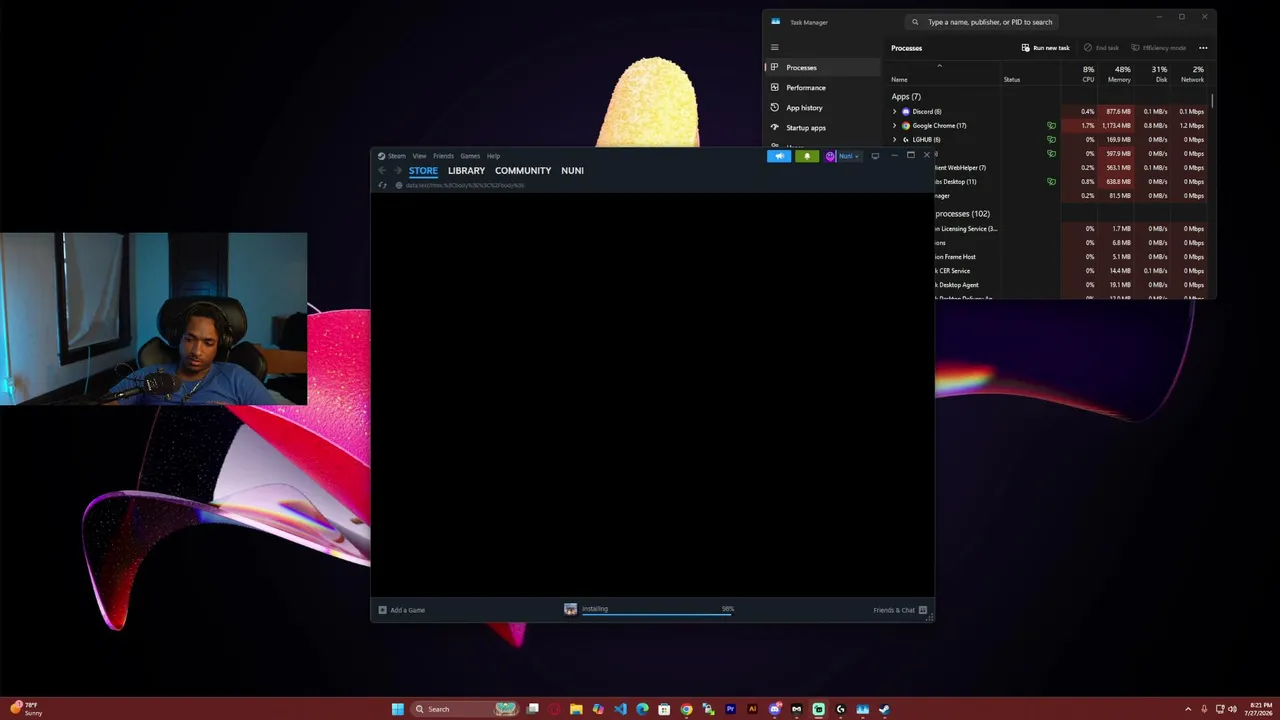The image size is (1280, 720).
Task: Click the Steam installing progress bar
Action: [x=656, y=614]
